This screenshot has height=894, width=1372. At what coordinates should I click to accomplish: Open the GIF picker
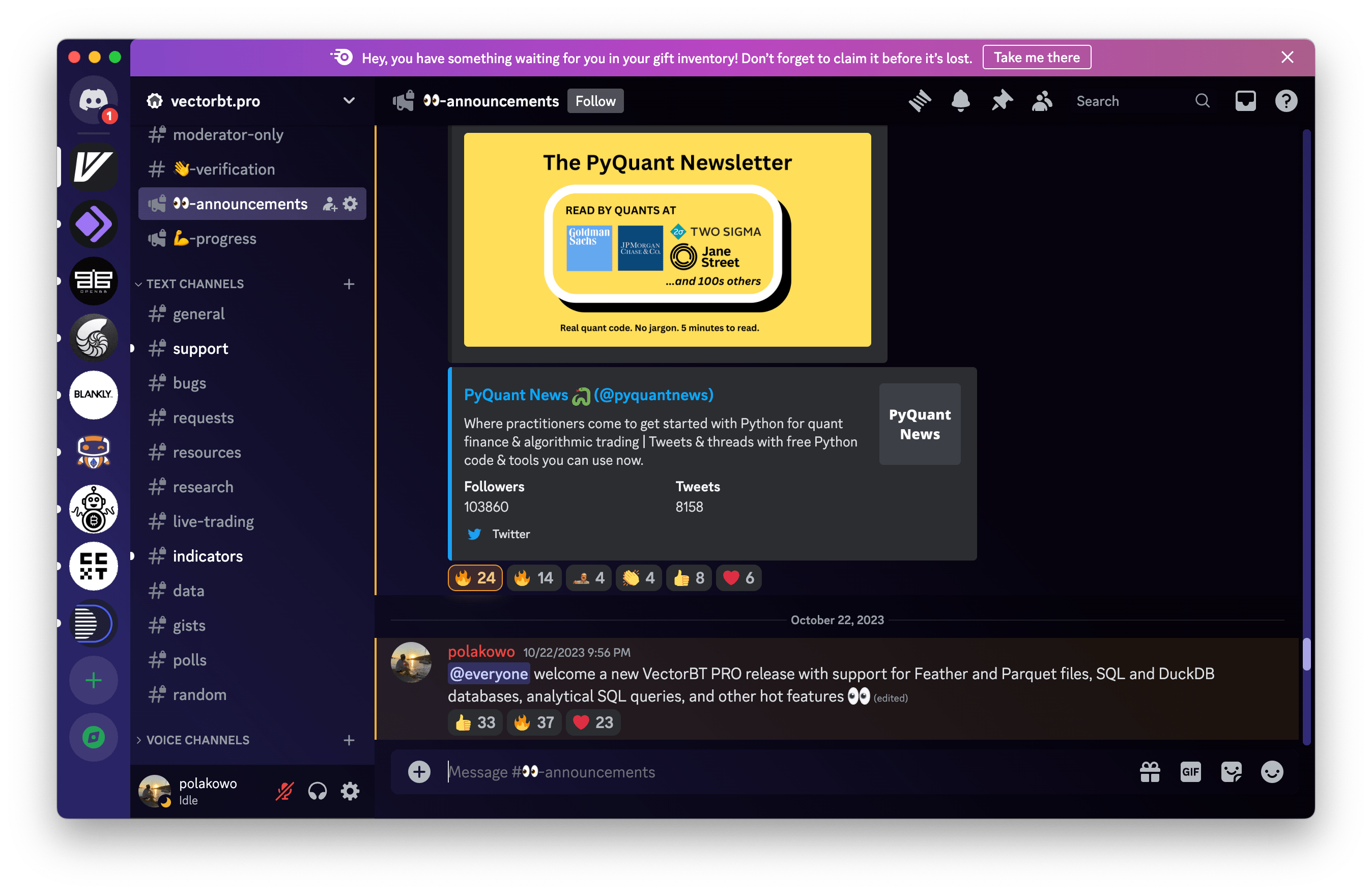(x=1190, y=772)
